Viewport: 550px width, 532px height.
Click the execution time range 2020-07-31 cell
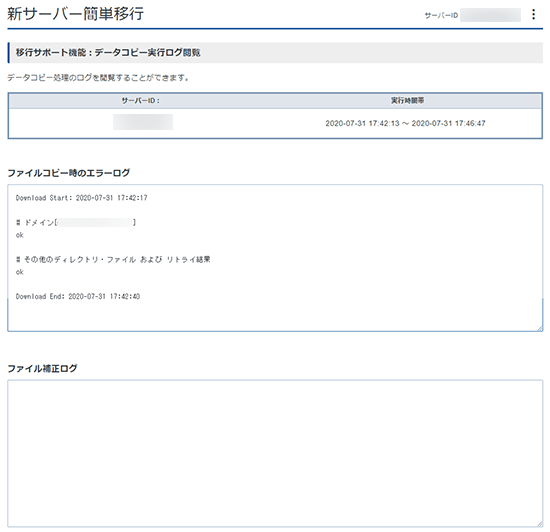pos(405,123)
